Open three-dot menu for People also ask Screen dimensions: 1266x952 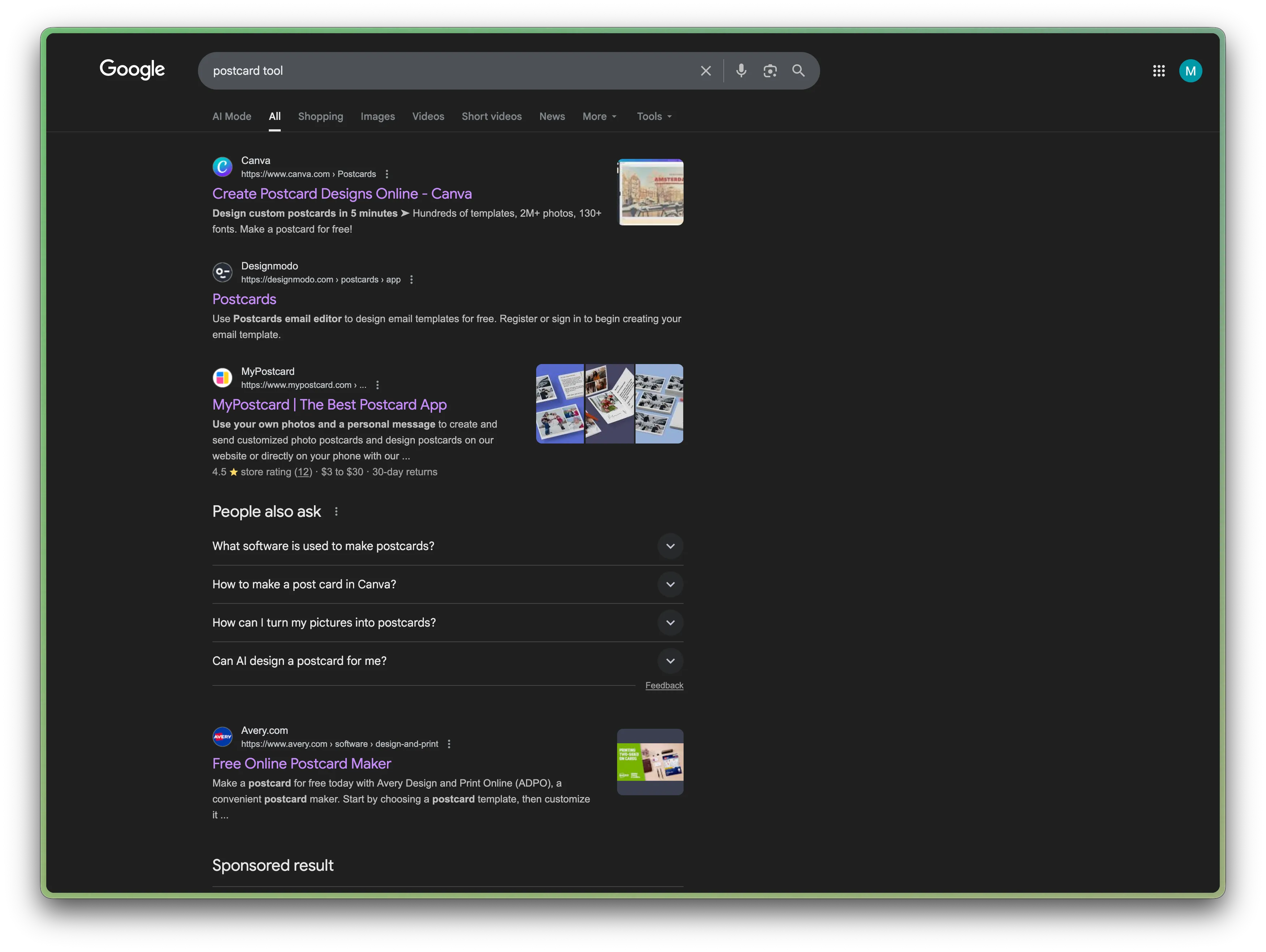336,511
